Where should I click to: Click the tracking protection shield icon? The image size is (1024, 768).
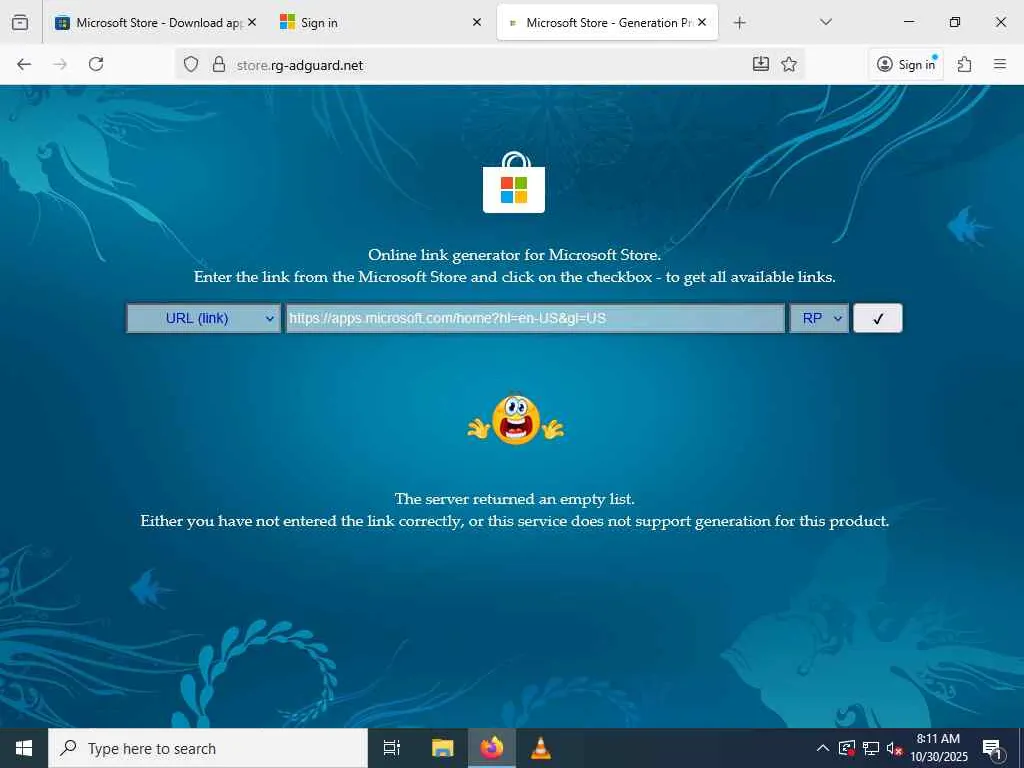click(191, 64)
